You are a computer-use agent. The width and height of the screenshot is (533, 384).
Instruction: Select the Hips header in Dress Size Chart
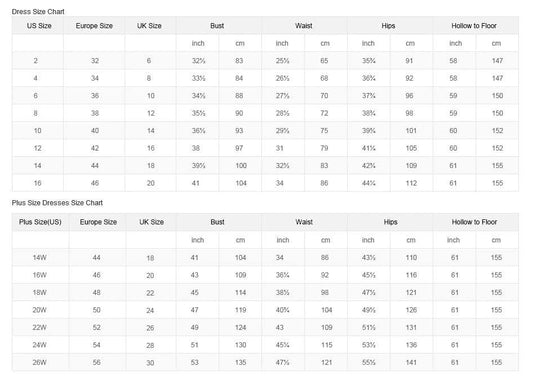point(388,26)
